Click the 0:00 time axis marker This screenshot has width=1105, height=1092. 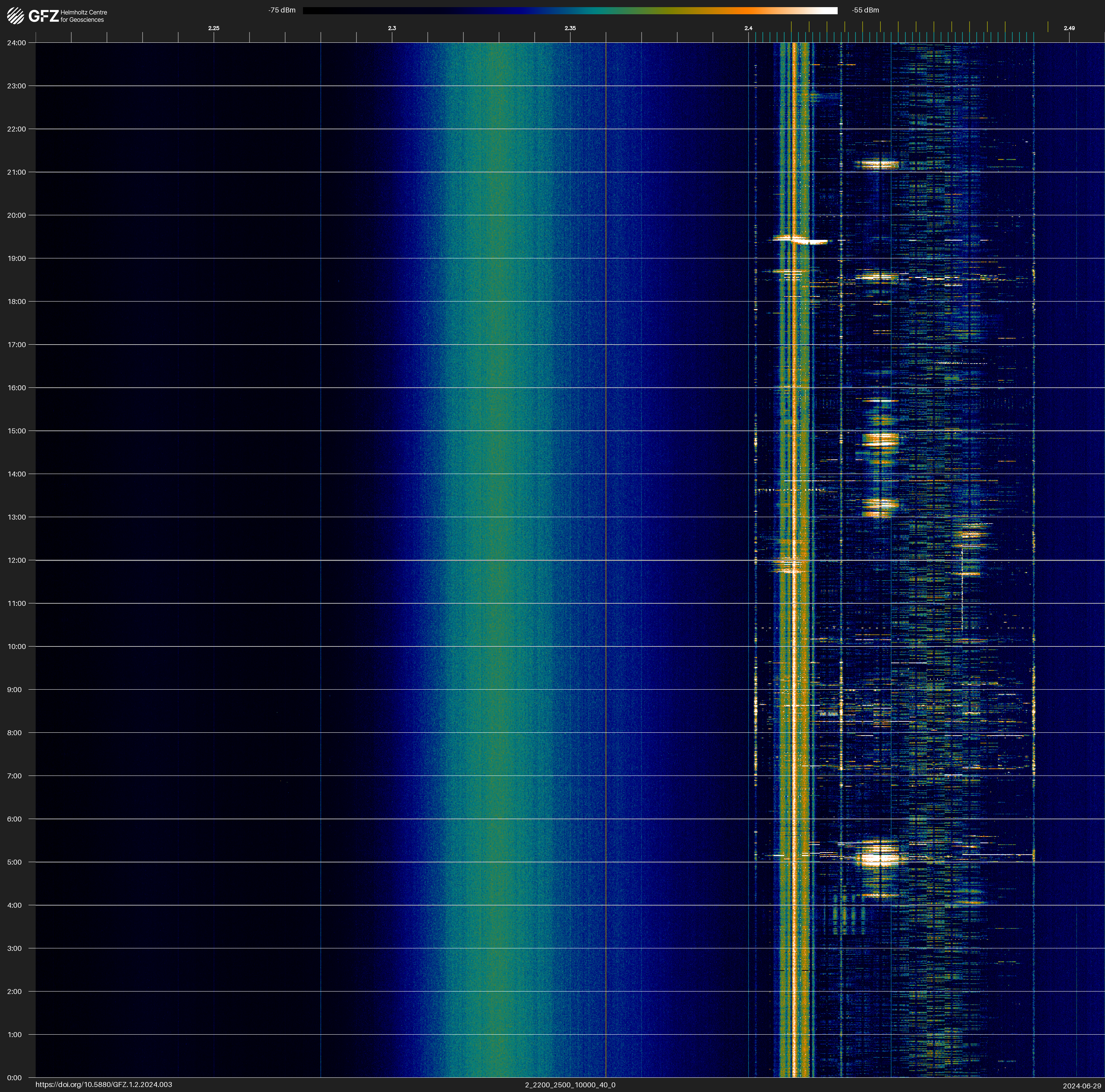tap(14, 1078)
